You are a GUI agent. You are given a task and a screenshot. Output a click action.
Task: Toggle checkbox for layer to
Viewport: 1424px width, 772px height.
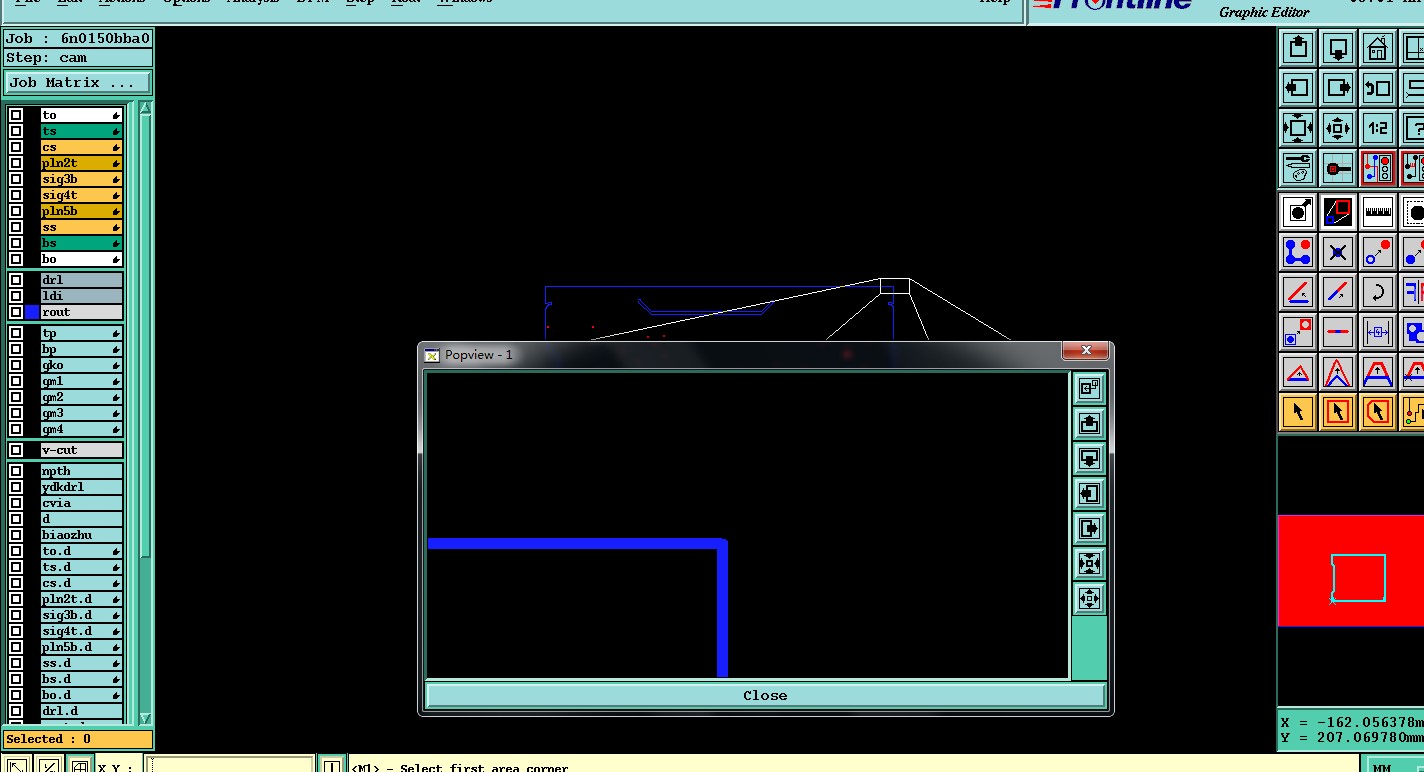click(16, 115)
